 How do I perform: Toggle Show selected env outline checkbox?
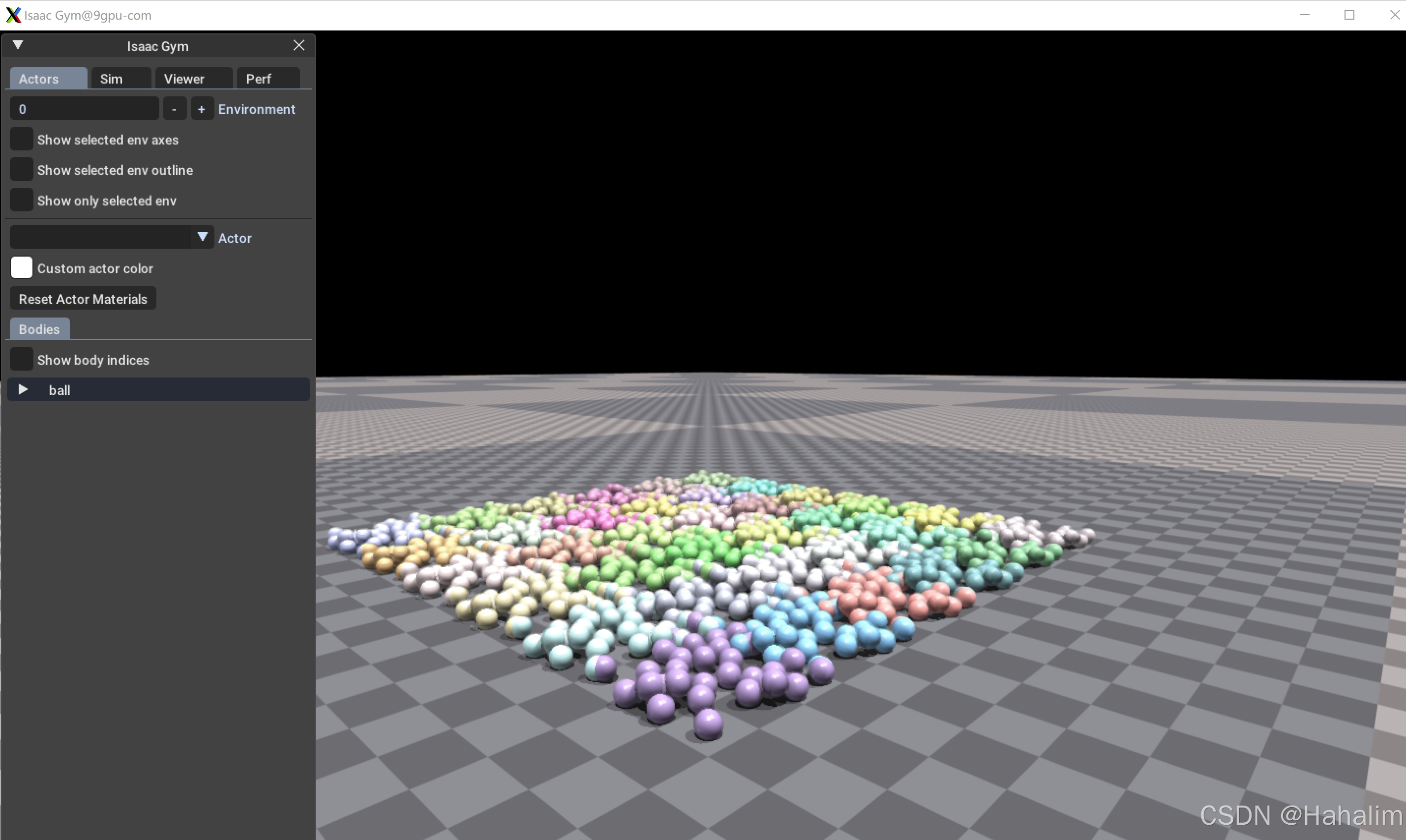pyautogui.click(x=22, y=170)
